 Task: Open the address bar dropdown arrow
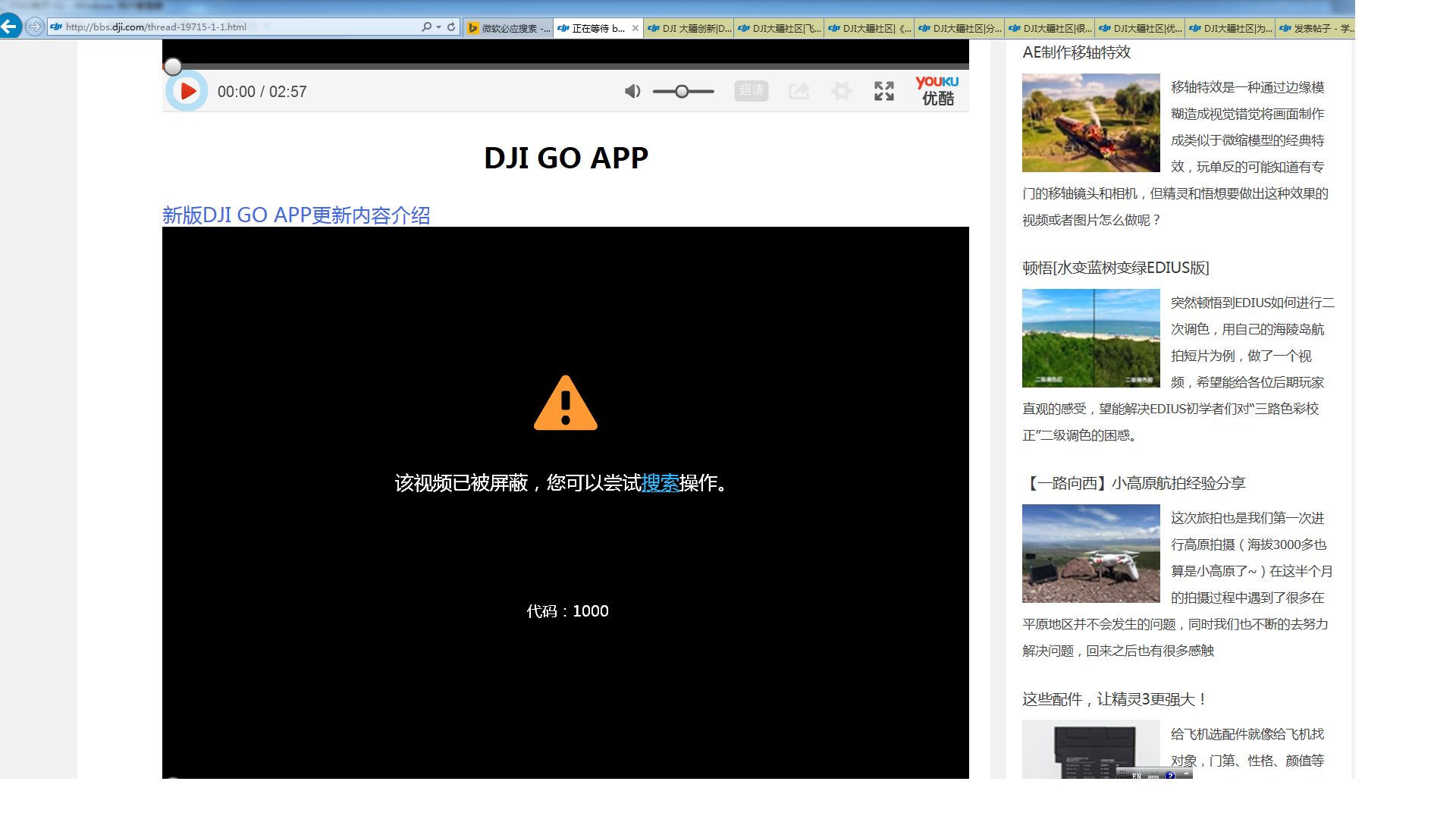tap(438, 27)
